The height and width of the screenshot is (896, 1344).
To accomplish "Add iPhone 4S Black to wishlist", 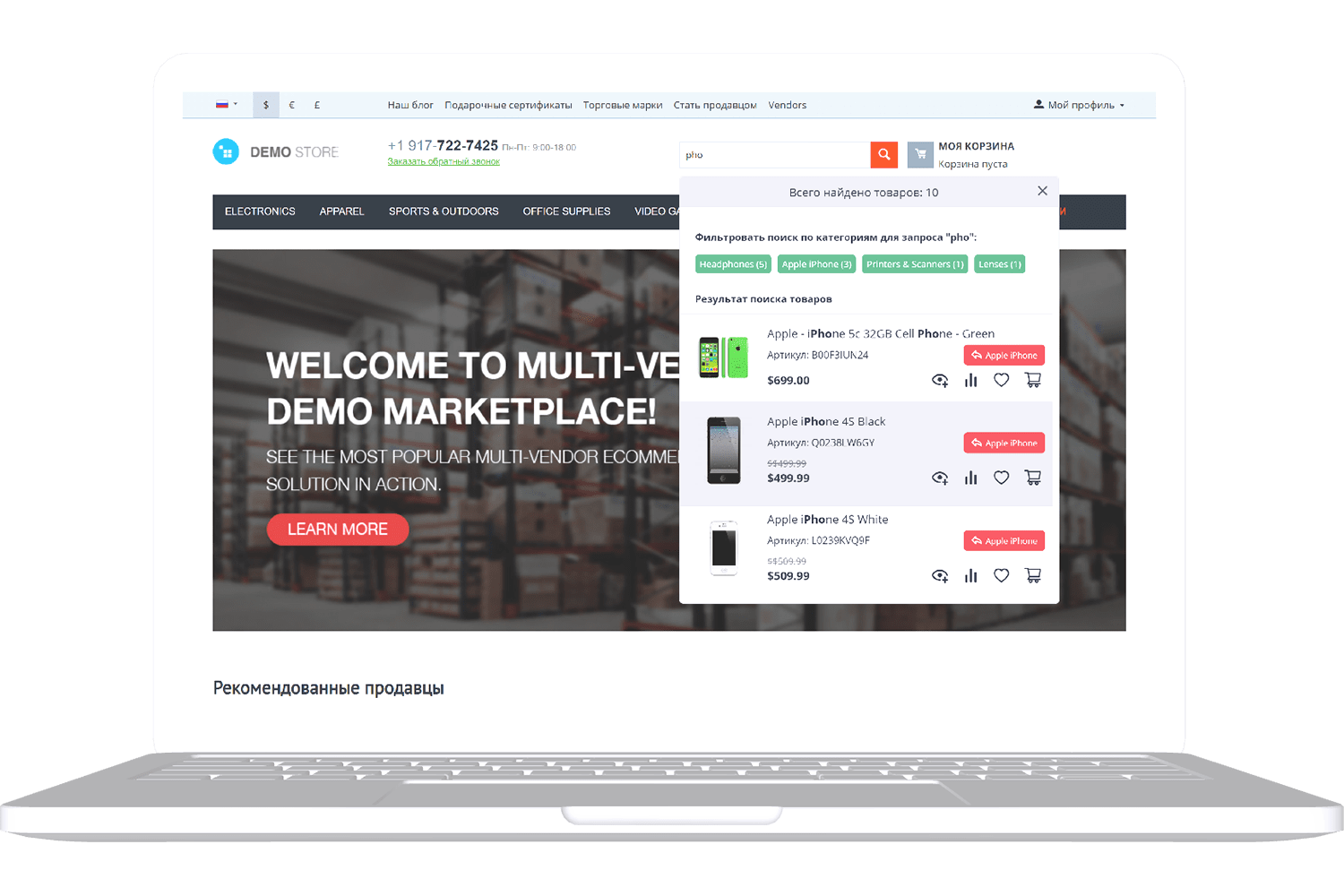I will 1002,478.
